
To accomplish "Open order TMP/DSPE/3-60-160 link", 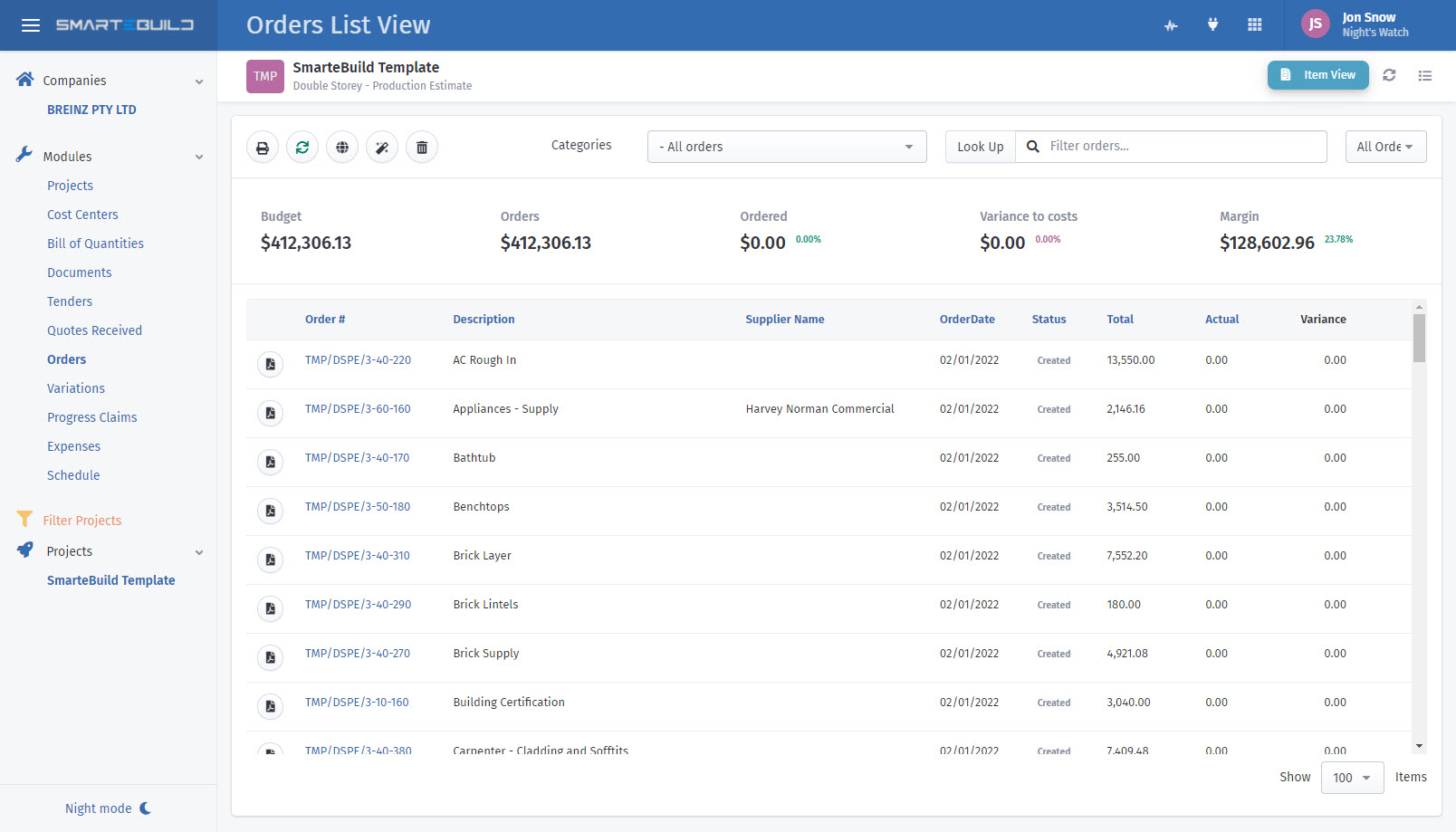I will click(358, 409).
